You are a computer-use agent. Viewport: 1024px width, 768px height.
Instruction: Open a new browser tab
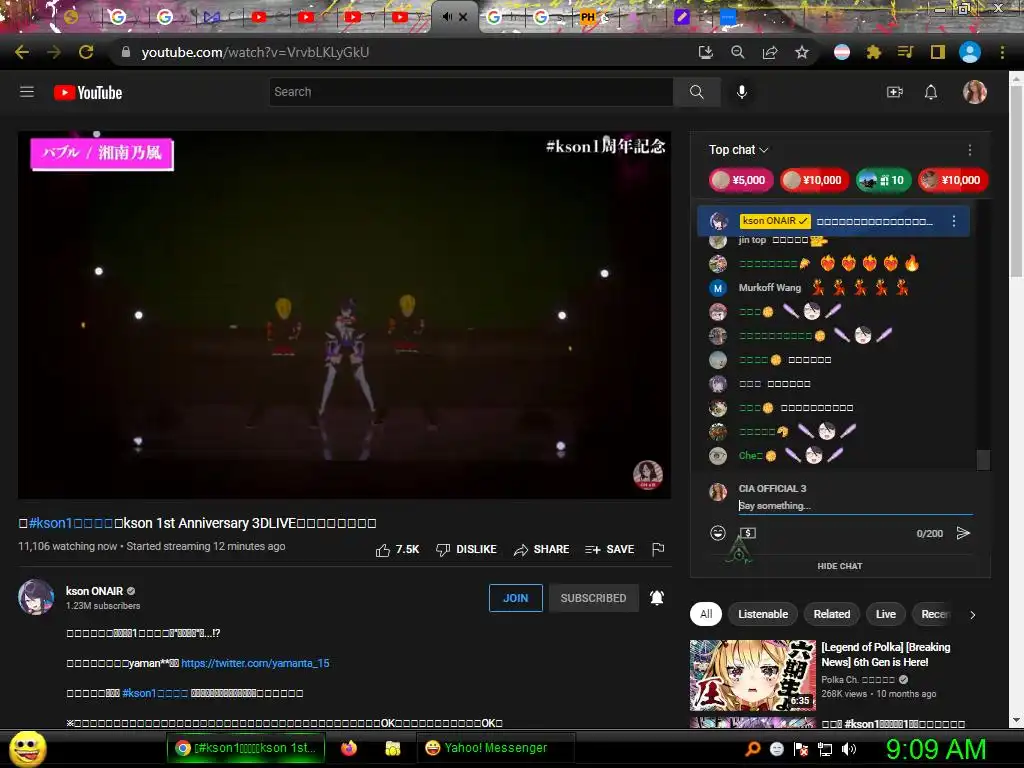tap(826, 17)
